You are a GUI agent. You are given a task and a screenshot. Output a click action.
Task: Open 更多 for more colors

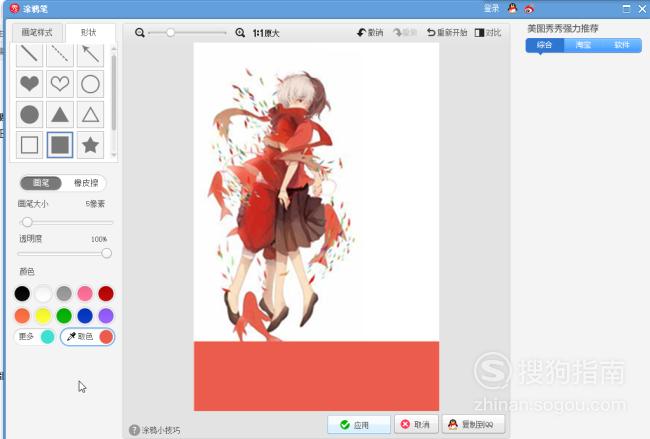[x=36, y=337]
